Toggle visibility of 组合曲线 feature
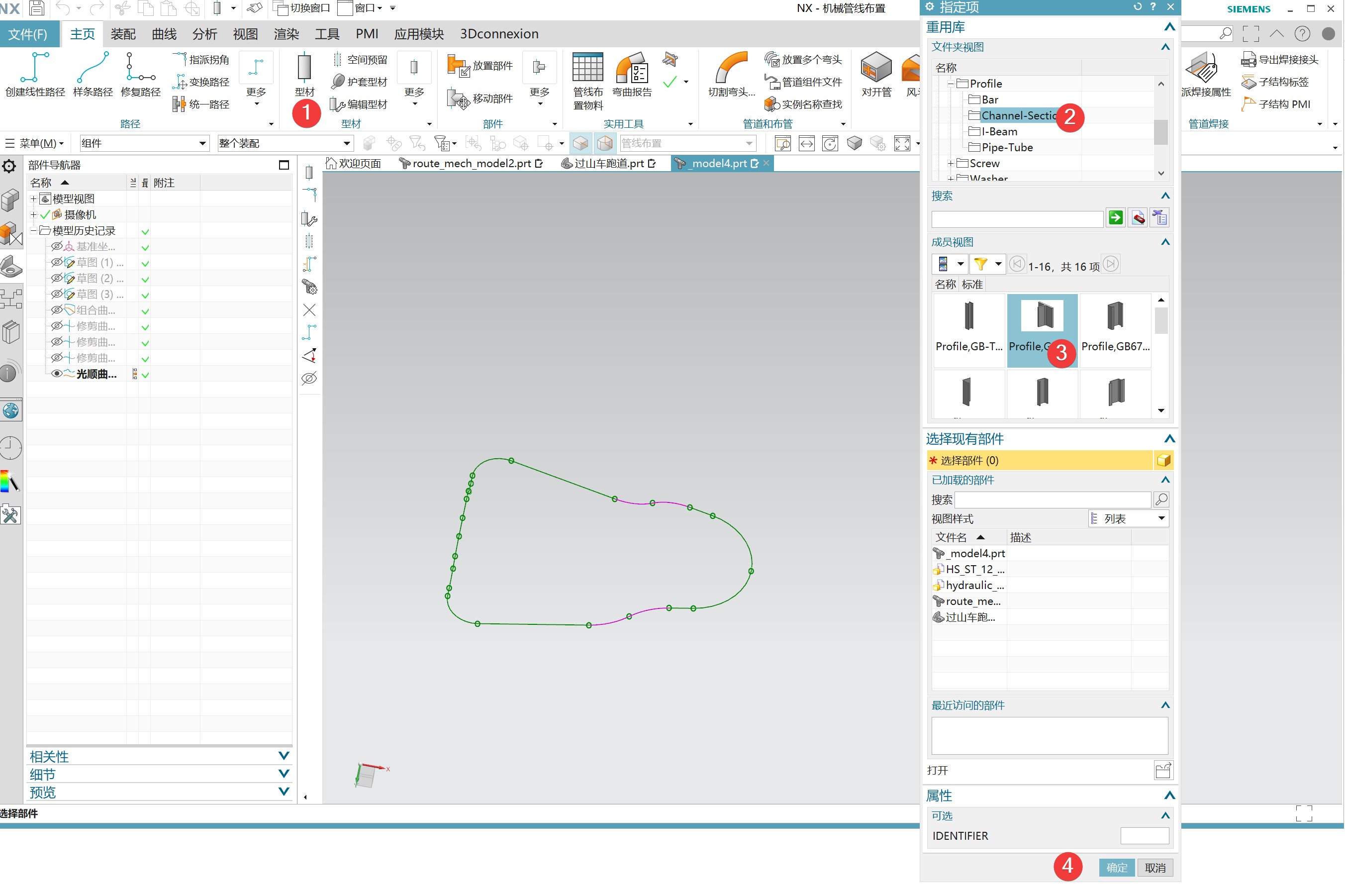Image resolution: width=1345 pixels, height=896 pixels. point(57,310)
